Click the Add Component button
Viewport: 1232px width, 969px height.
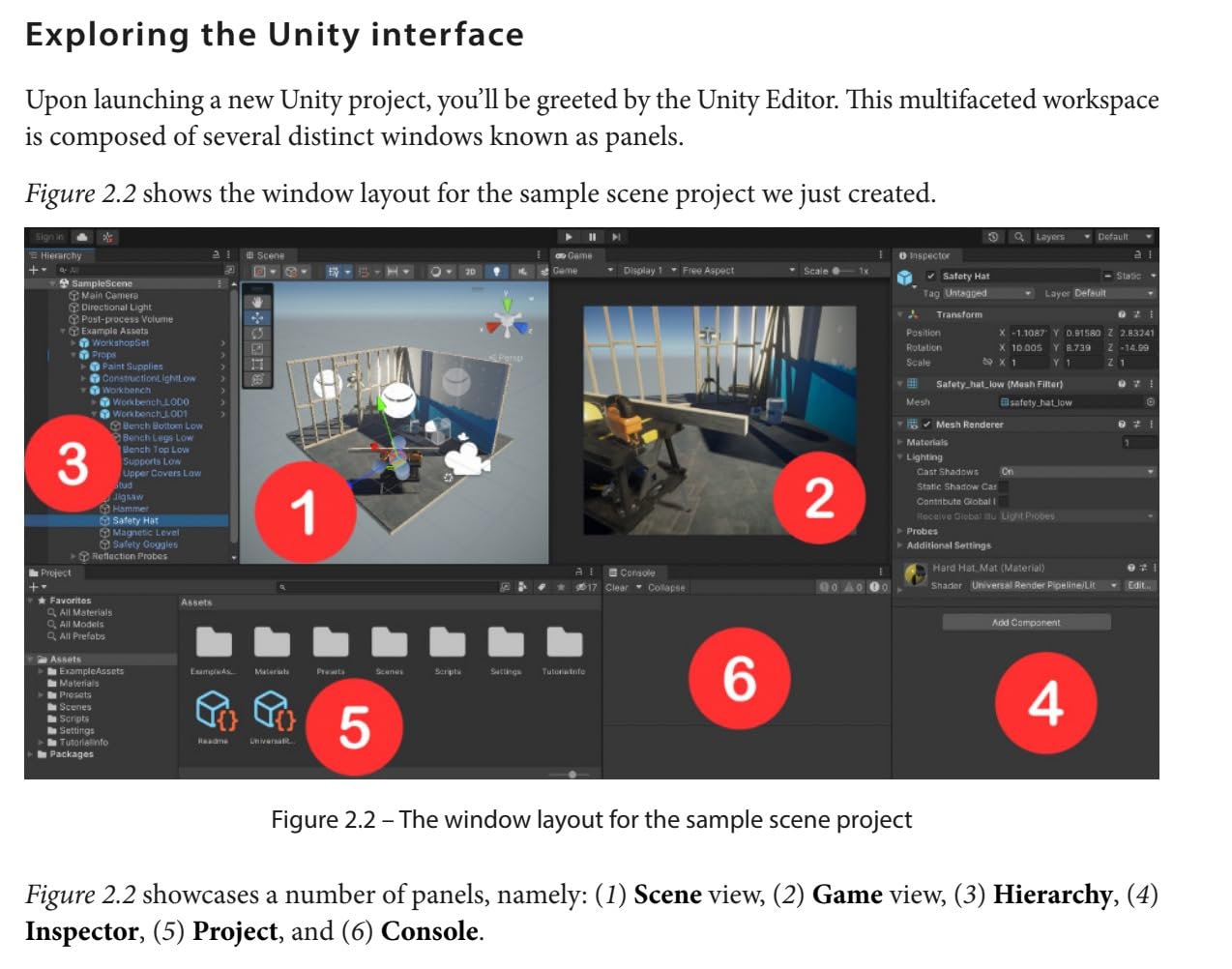[1026, 623]
